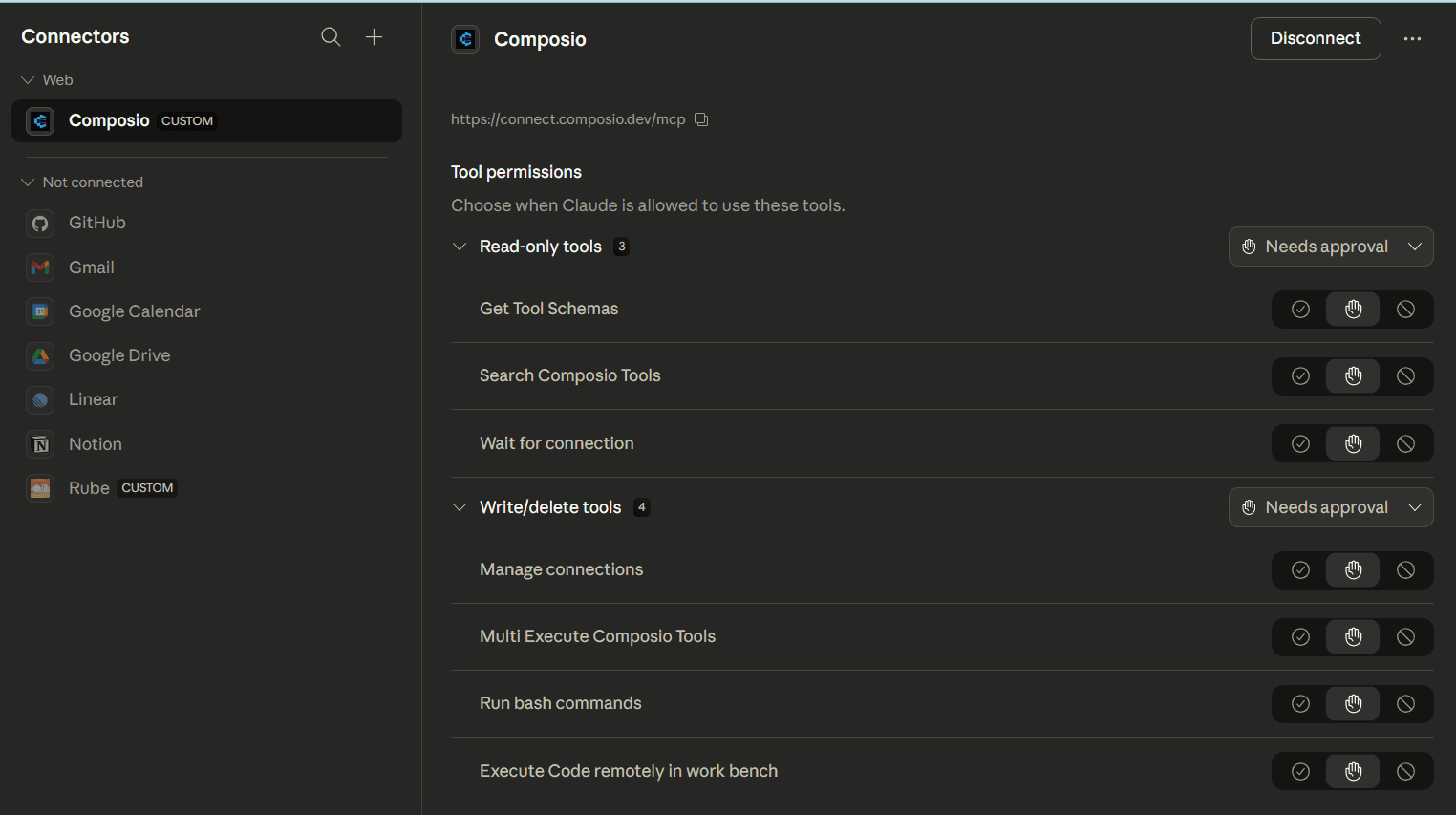Open the three-dot more options menu

(x=1412, y=39)
